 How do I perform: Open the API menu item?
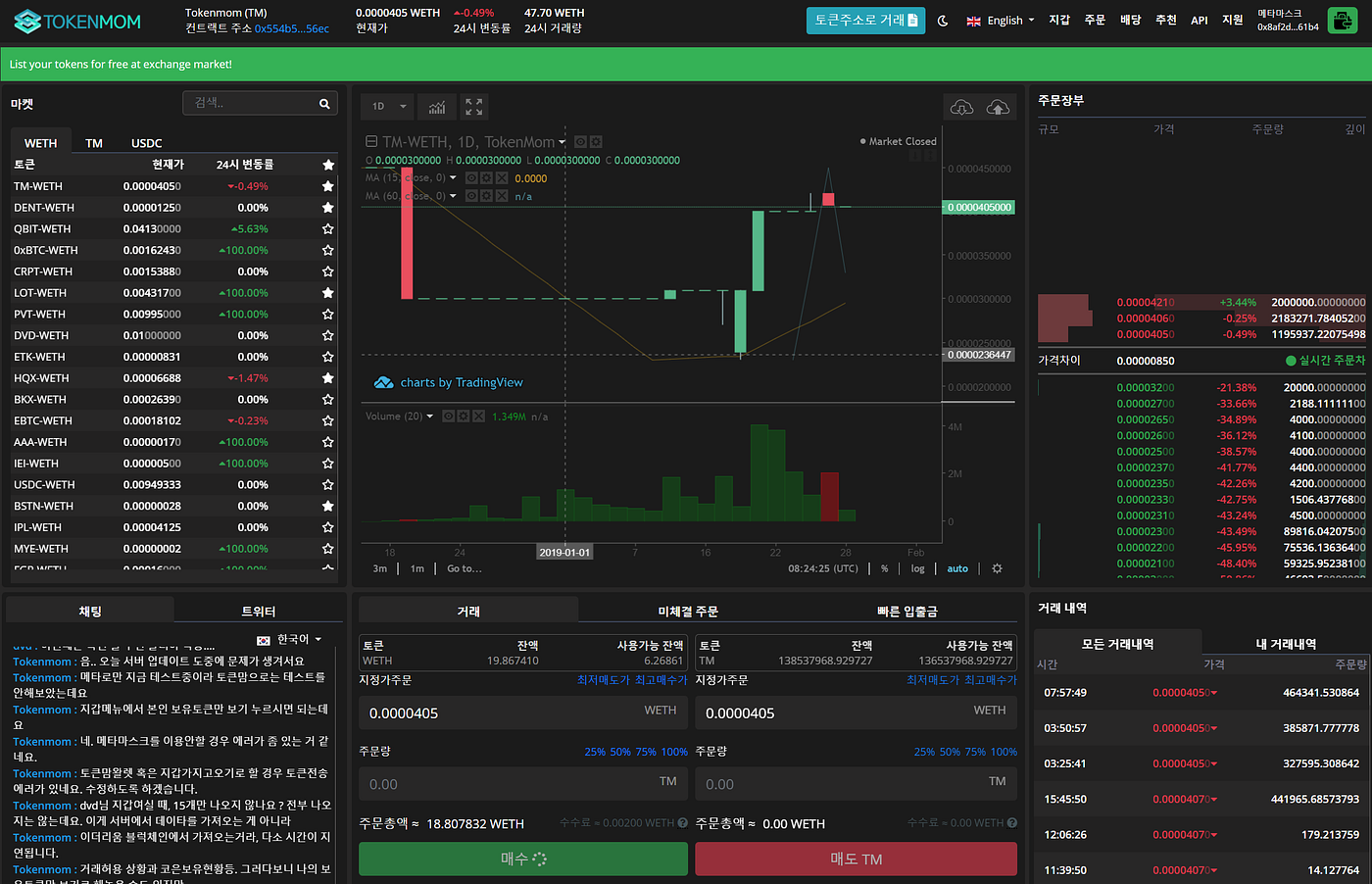point(1200,21)
